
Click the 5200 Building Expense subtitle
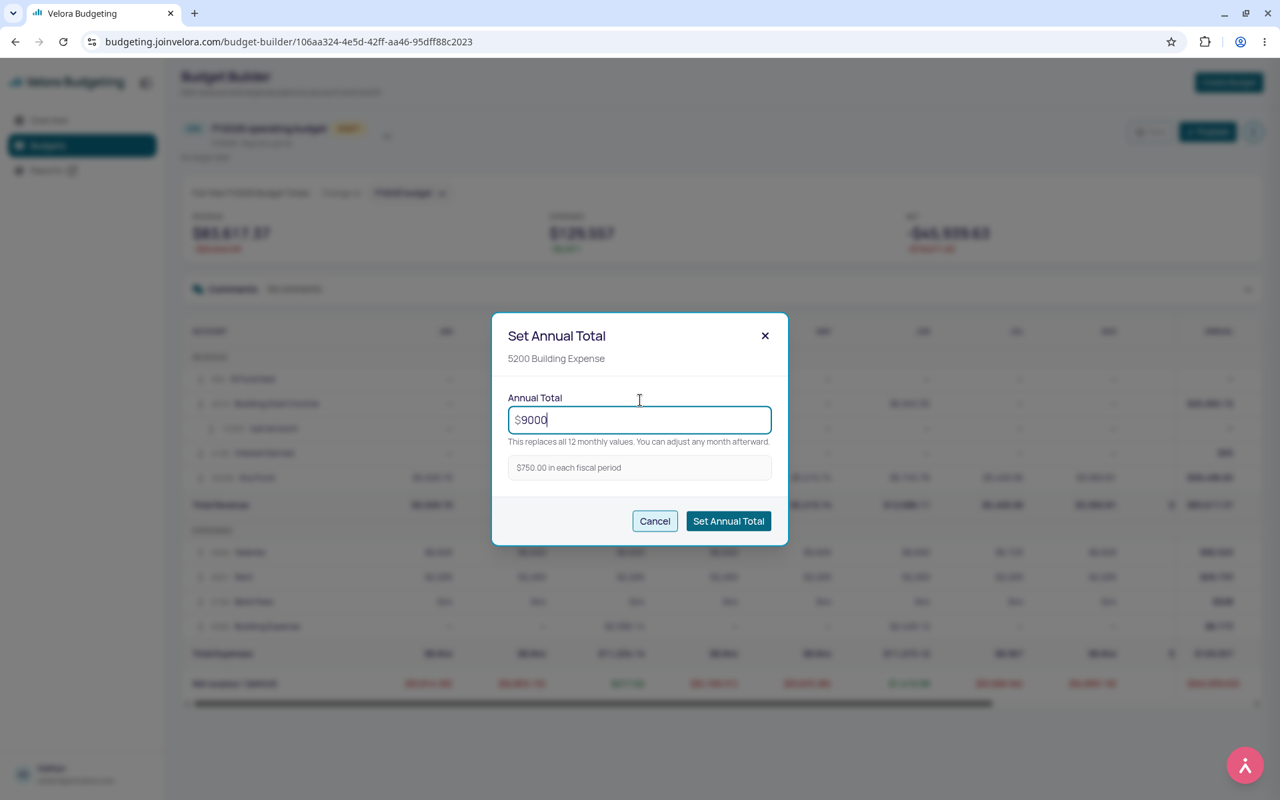pos(556,359)
